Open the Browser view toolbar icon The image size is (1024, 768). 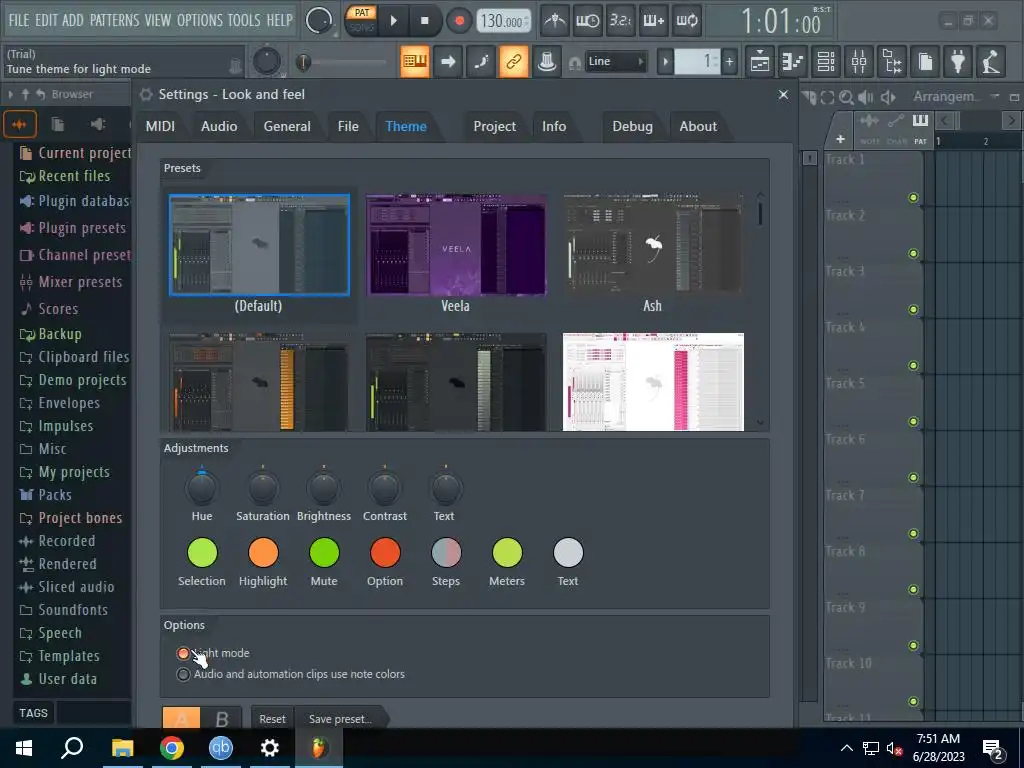[x=892, y=61]
